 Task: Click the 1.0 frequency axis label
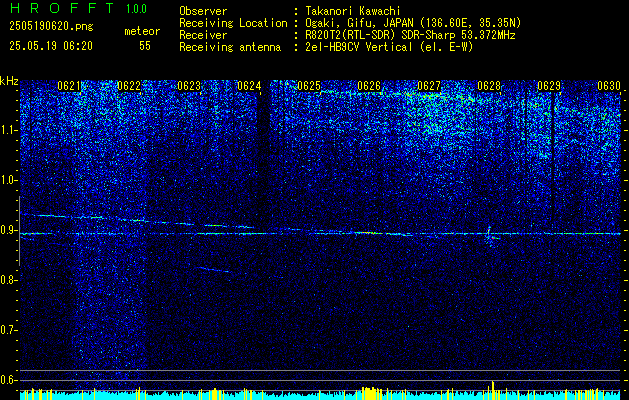point(8,181)
